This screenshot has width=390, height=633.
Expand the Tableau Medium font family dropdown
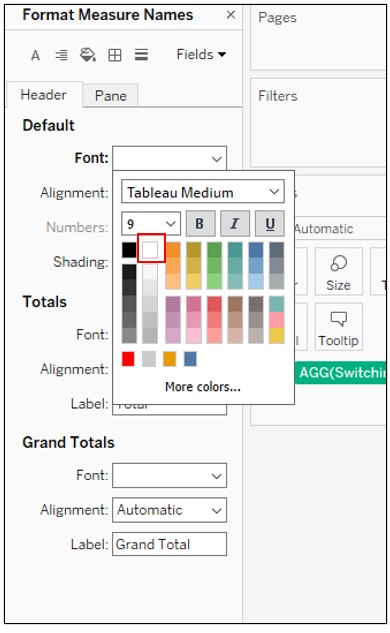pos(203,192)
